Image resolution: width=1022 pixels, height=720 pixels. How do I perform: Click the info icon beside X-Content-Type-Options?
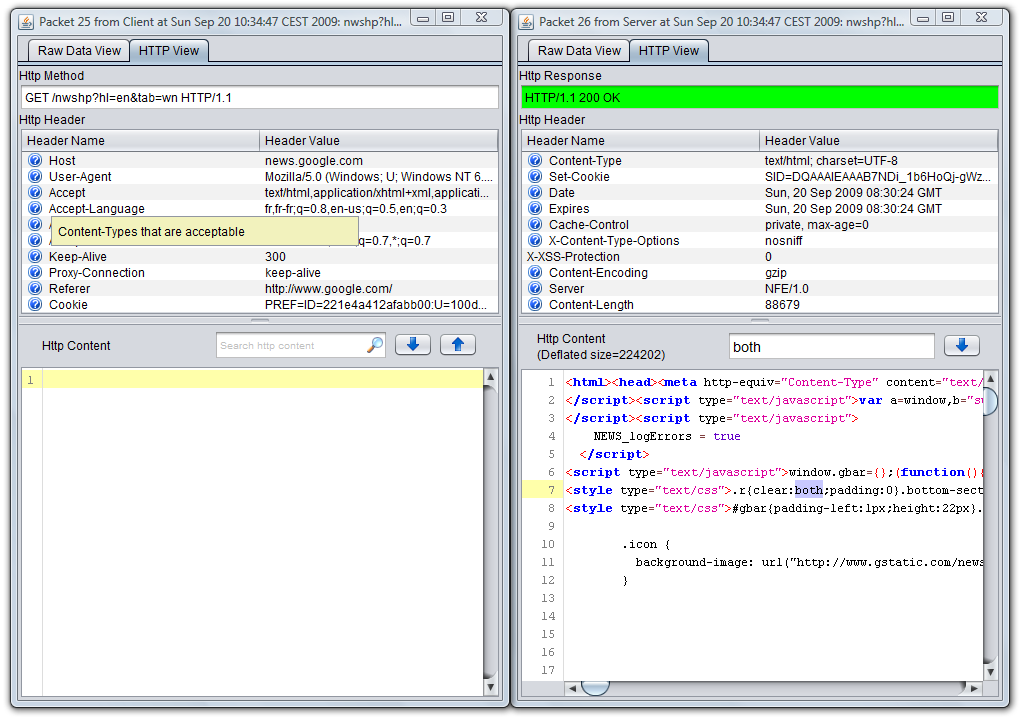point(535,240)
